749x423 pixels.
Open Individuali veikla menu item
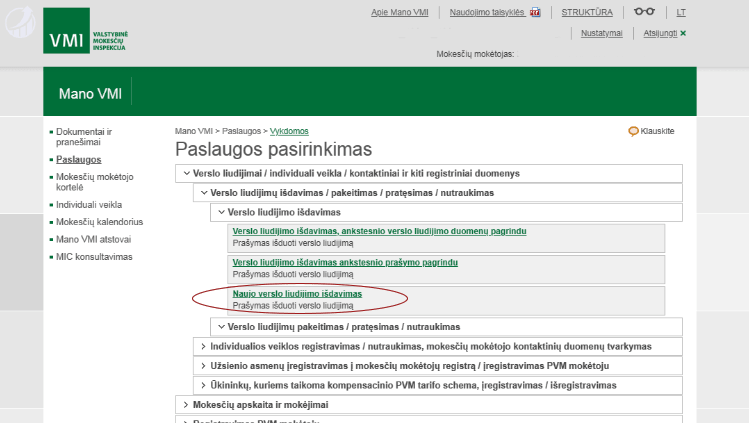pyautogui.click(x=89, y=205)
